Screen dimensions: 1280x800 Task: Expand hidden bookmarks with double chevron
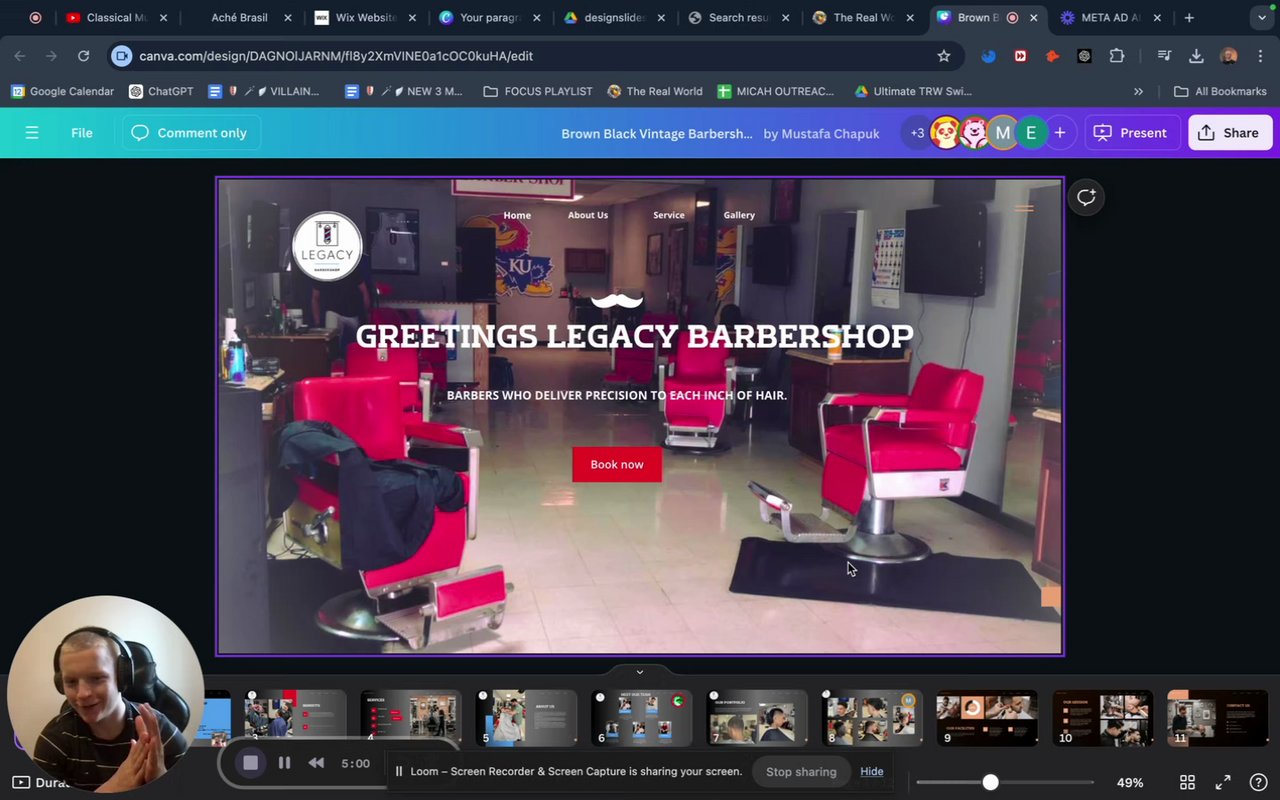1138,91
